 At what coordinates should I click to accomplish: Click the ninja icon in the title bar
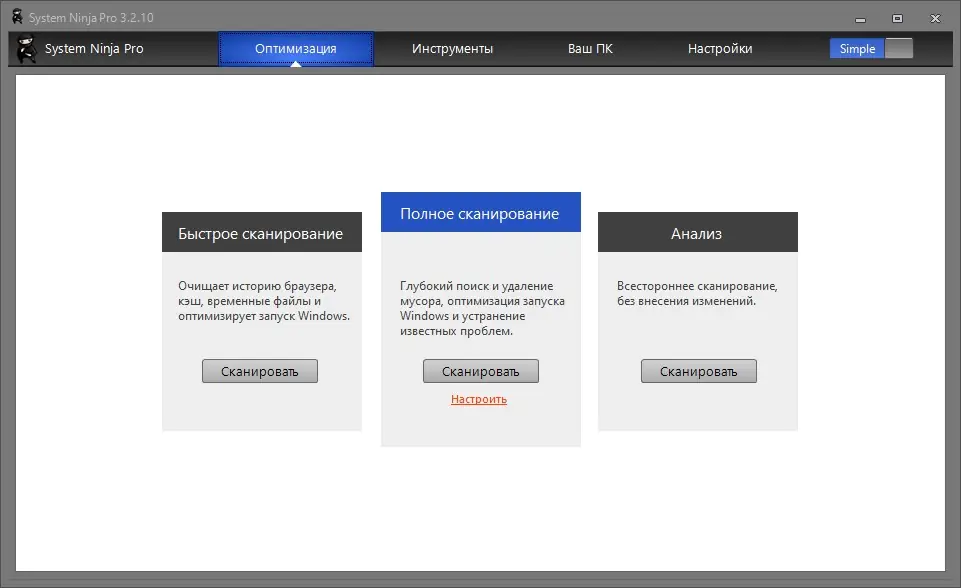point(17,16)
